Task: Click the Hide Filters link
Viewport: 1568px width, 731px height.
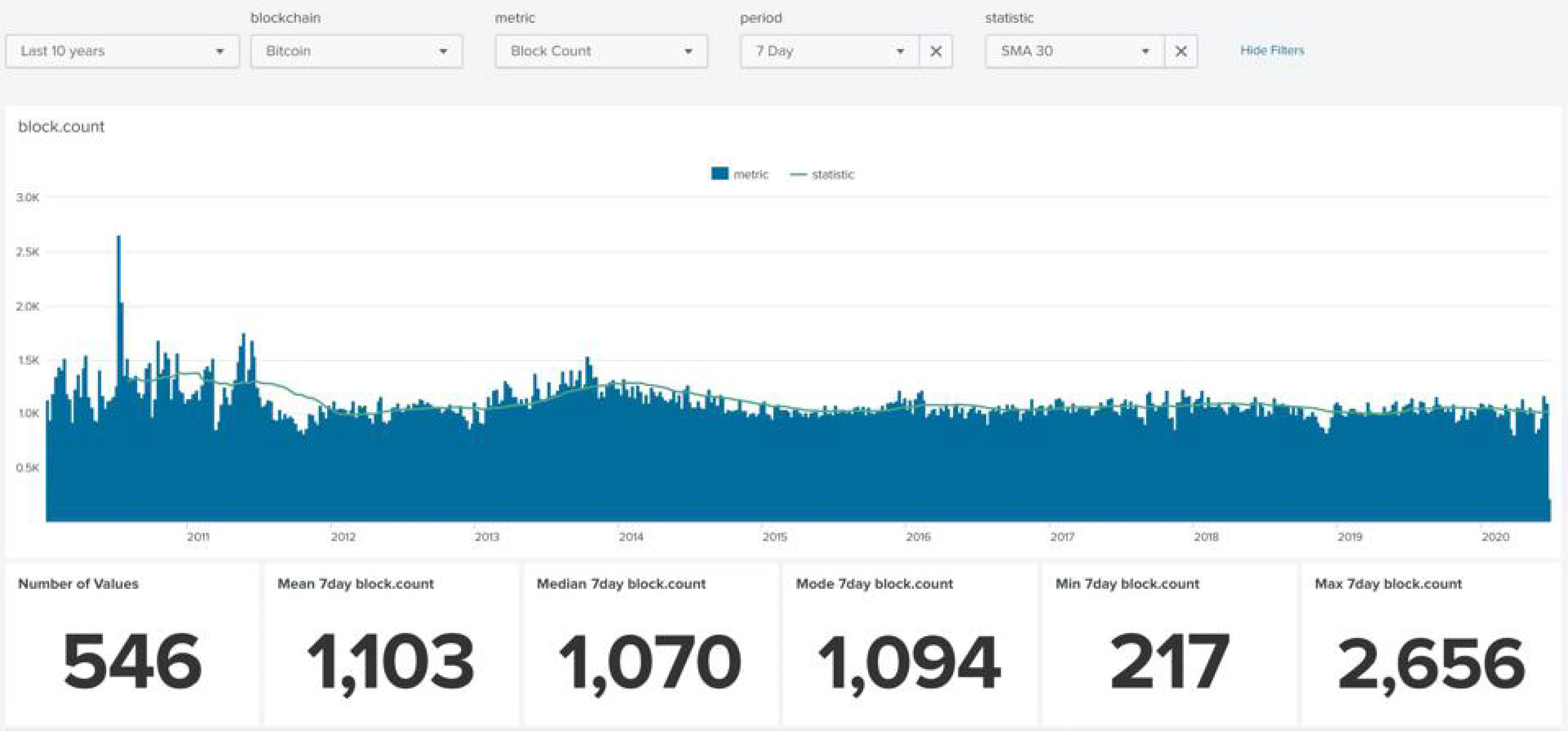Action: [x=1272, y=51]
